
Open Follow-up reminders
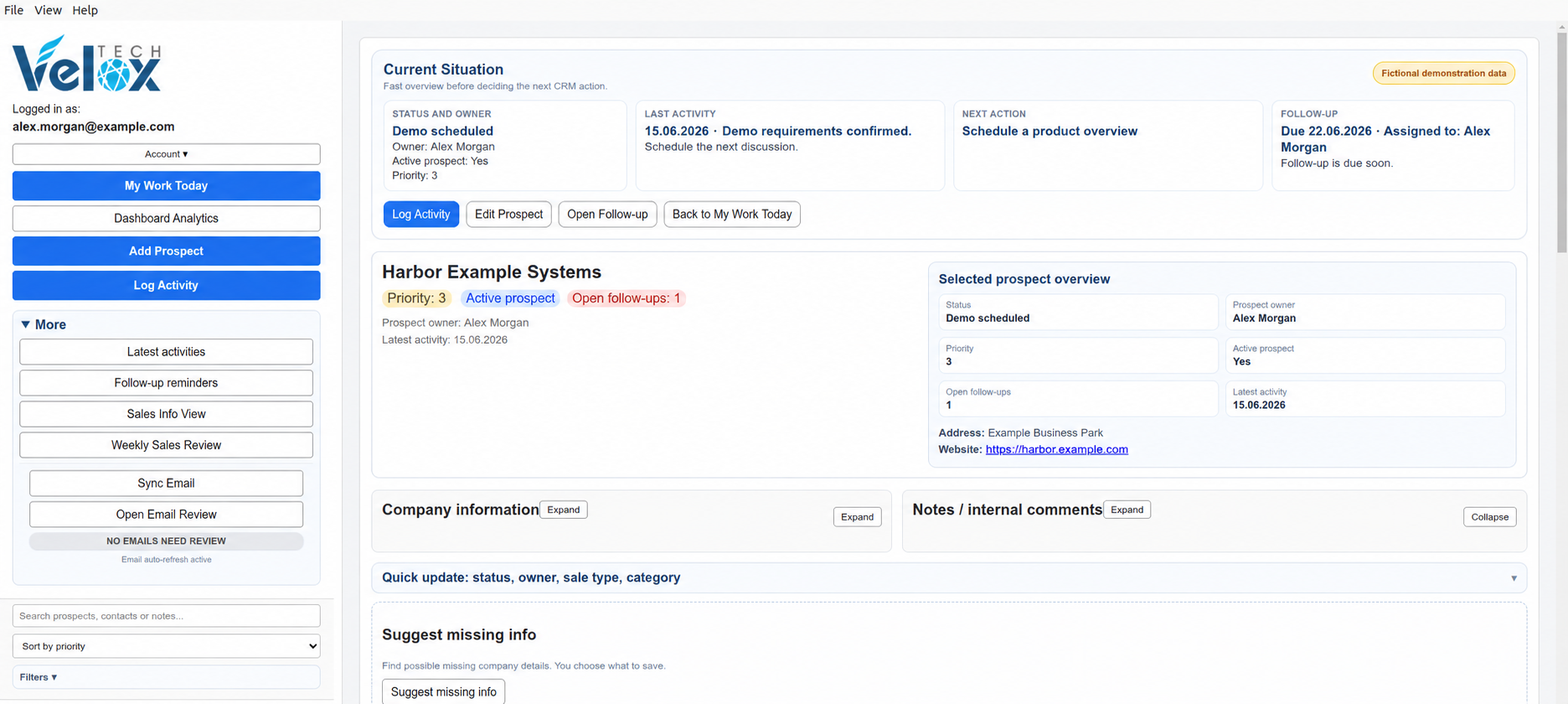166,383
